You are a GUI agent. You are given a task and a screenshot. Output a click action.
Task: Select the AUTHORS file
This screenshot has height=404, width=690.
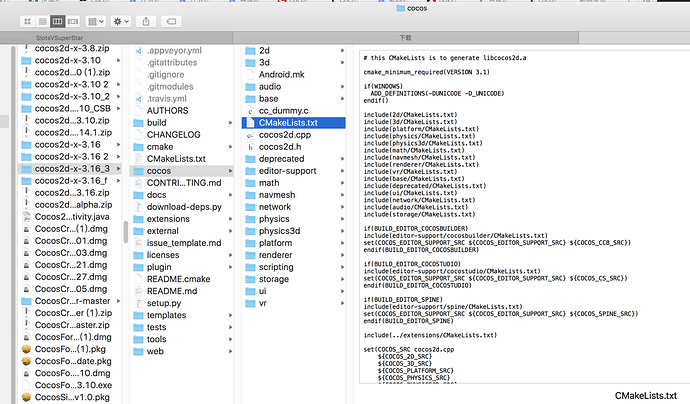tap(182, 111)
